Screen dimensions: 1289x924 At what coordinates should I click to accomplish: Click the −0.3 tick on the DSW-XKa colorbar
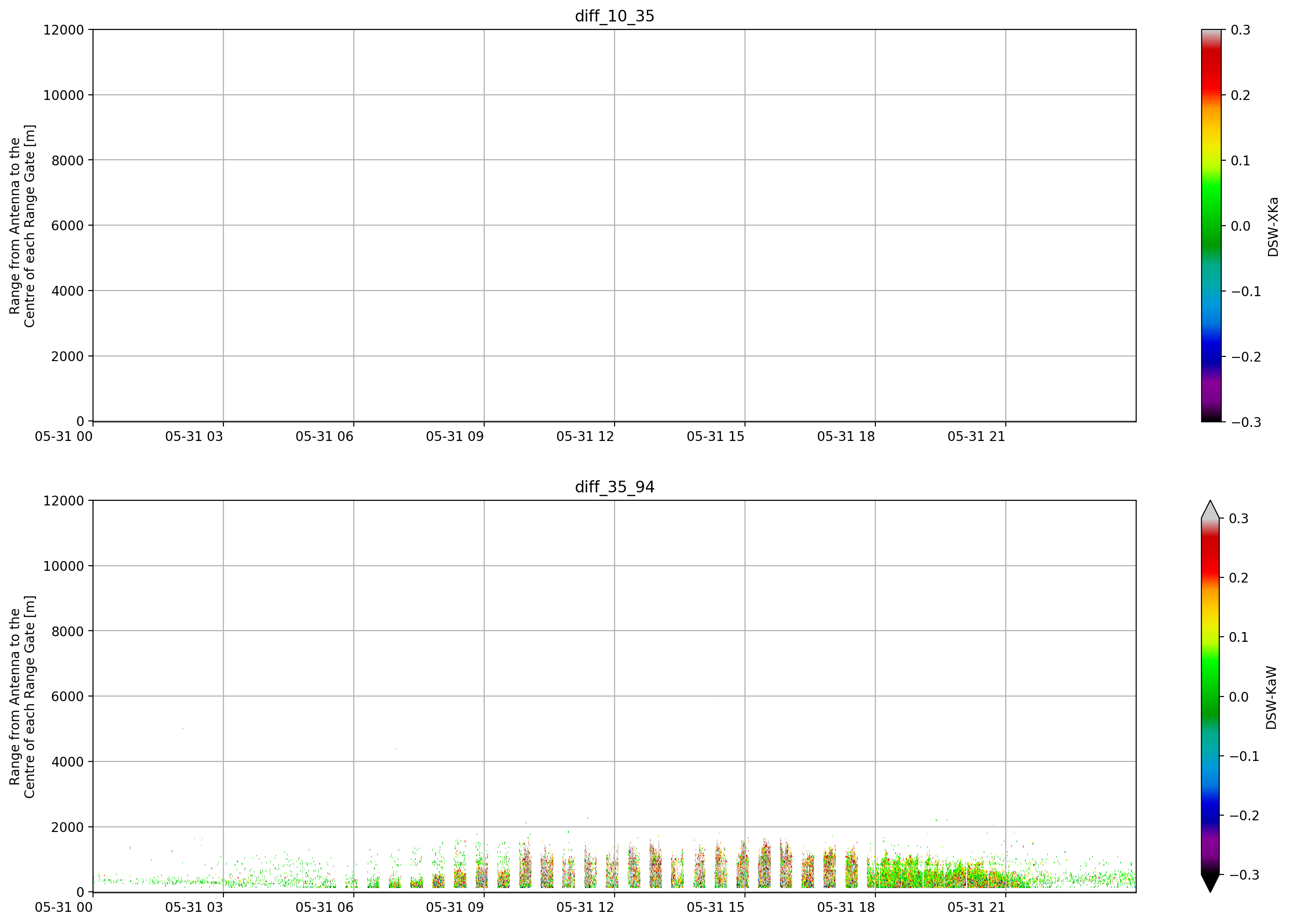click(1246, 422)
